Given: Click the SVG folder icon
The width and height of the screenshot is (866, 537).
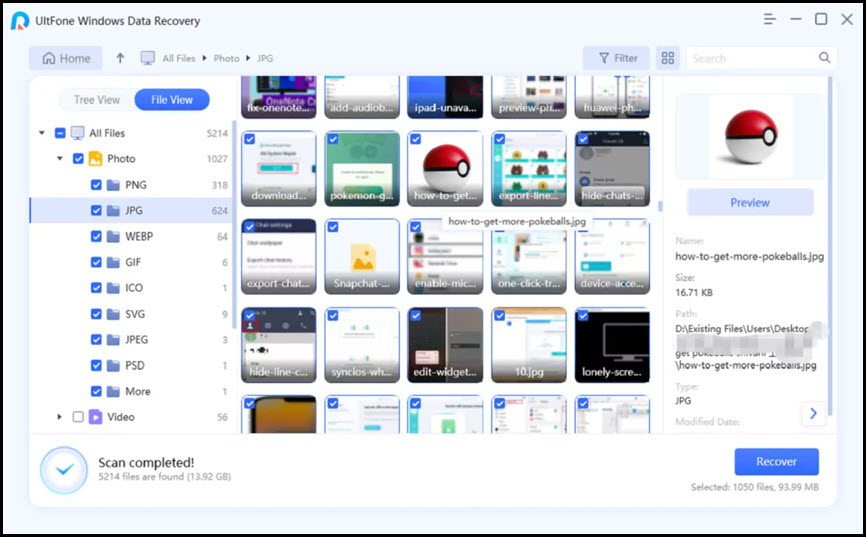Looking at the screenshot, I should (113, 314).
